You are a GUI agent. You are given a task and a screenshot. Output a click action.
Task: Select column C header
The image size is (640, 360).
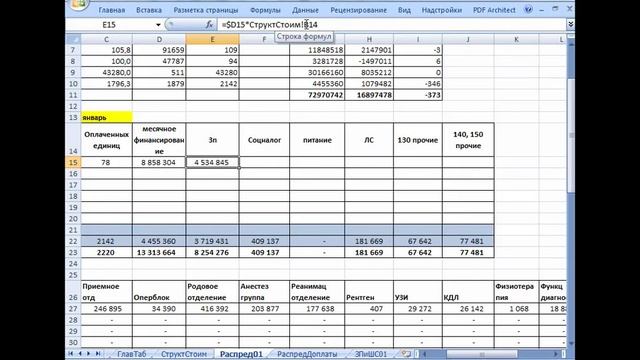107,40
